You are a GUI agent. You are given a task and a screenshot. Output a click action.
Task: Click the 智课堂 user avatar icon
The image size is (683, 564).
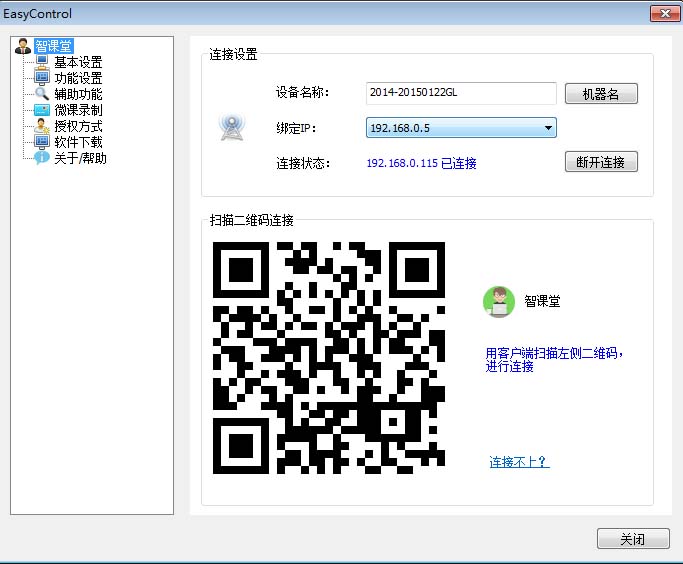point(498,301)
